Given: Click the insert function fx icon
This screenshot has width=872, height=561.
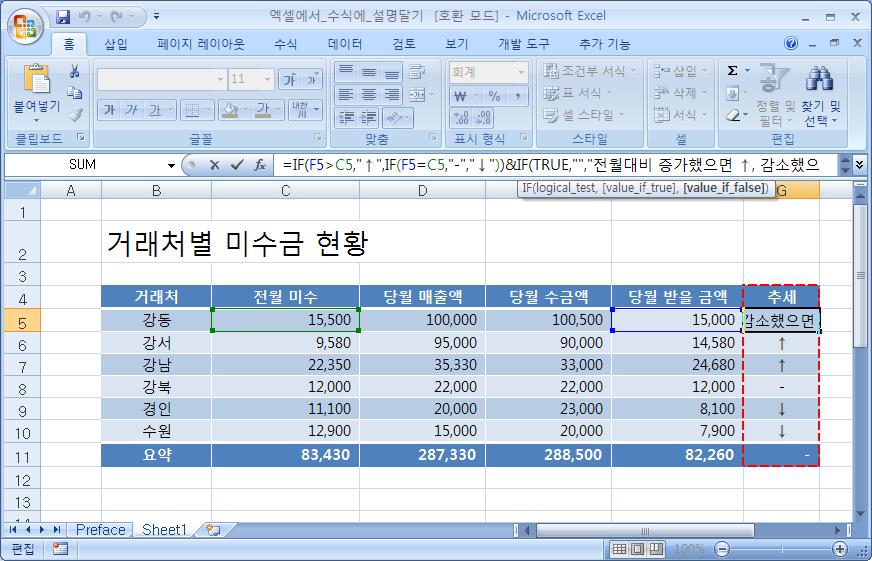Looking at the screenshot, I should click(260, 165).
